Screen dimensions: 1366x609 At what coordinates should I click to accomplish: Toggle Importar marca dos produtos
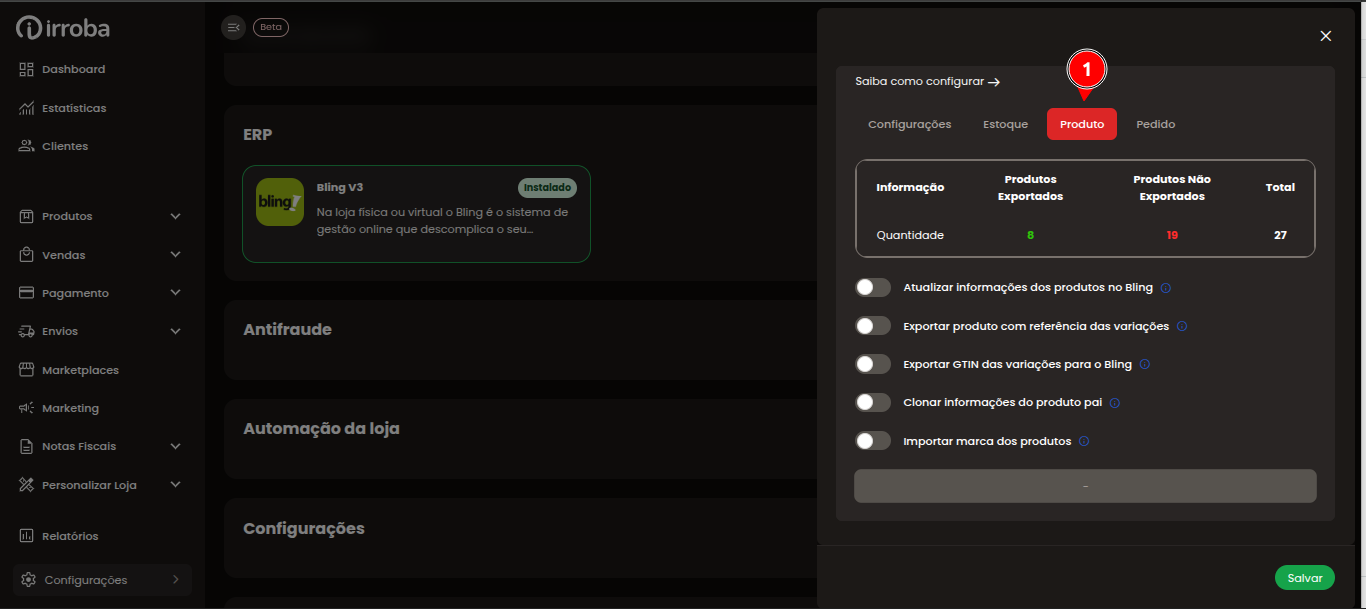coord(873,441)
